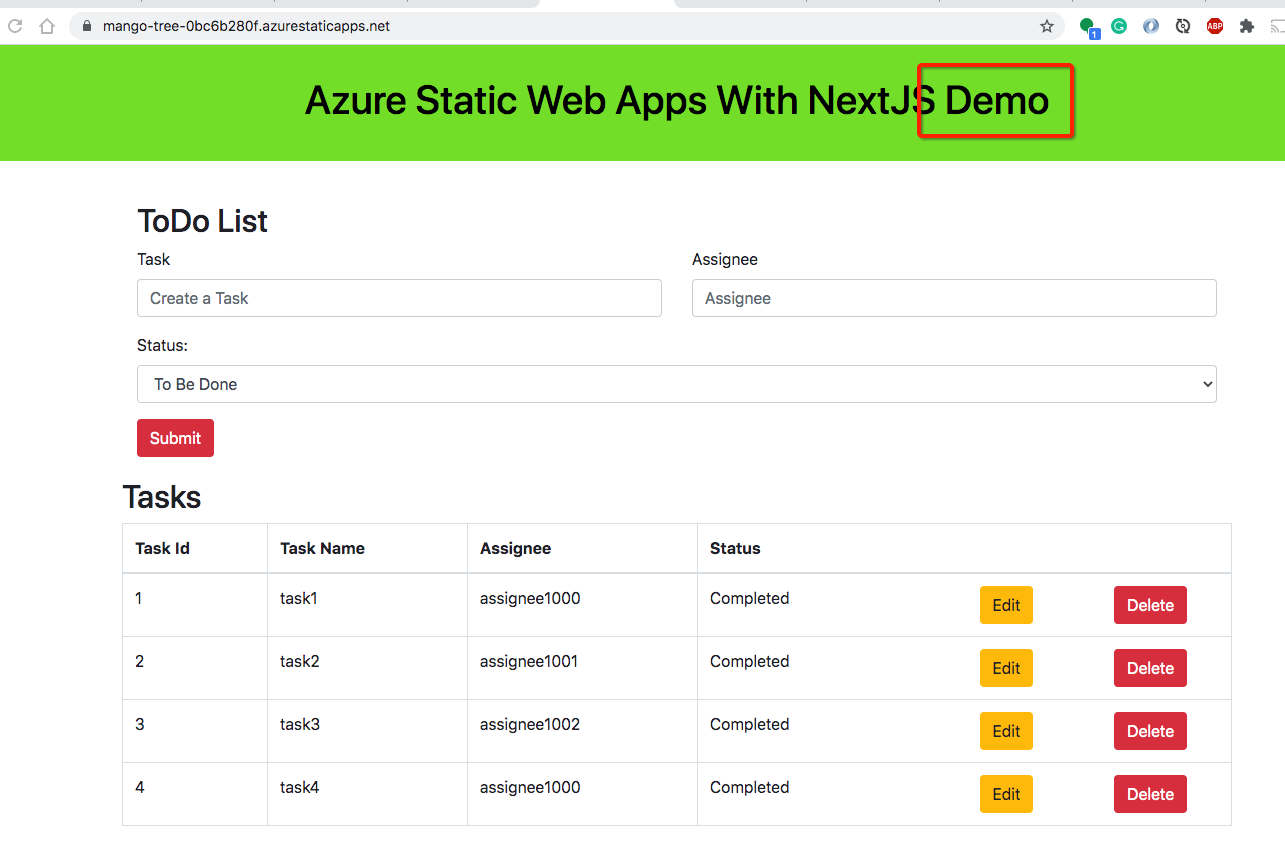1285x865 pixels.
Task: Edit task4 row
Action: click(x=1006, y=794)
